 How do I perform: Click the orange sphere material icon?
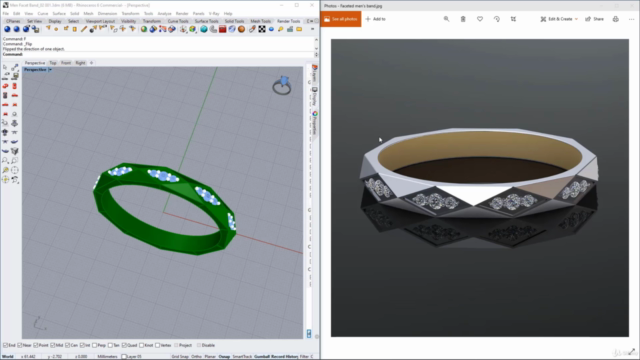242,29
